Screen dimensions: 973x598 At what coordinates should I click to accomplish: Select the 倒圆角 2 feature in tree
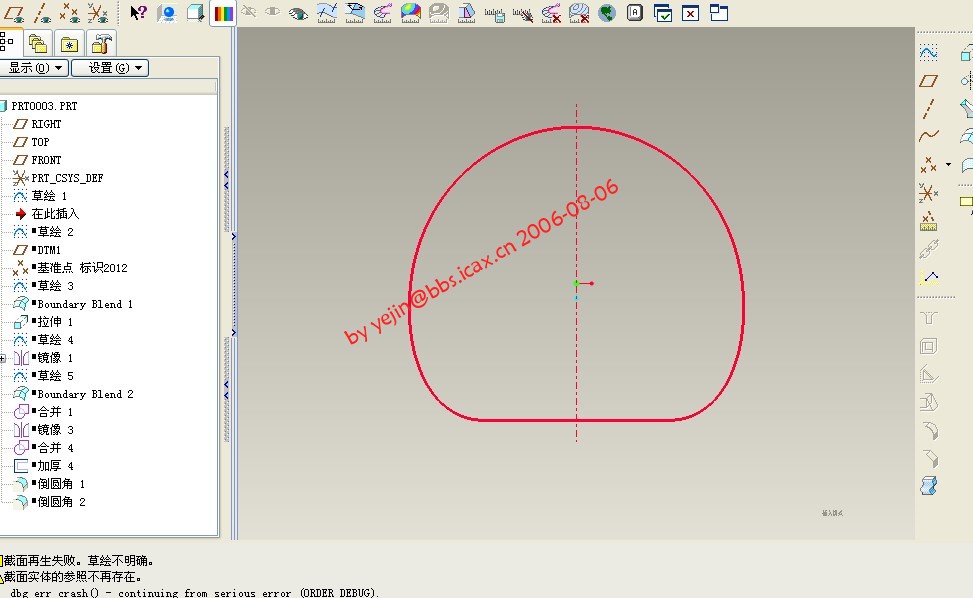click(x=61, y=502)
